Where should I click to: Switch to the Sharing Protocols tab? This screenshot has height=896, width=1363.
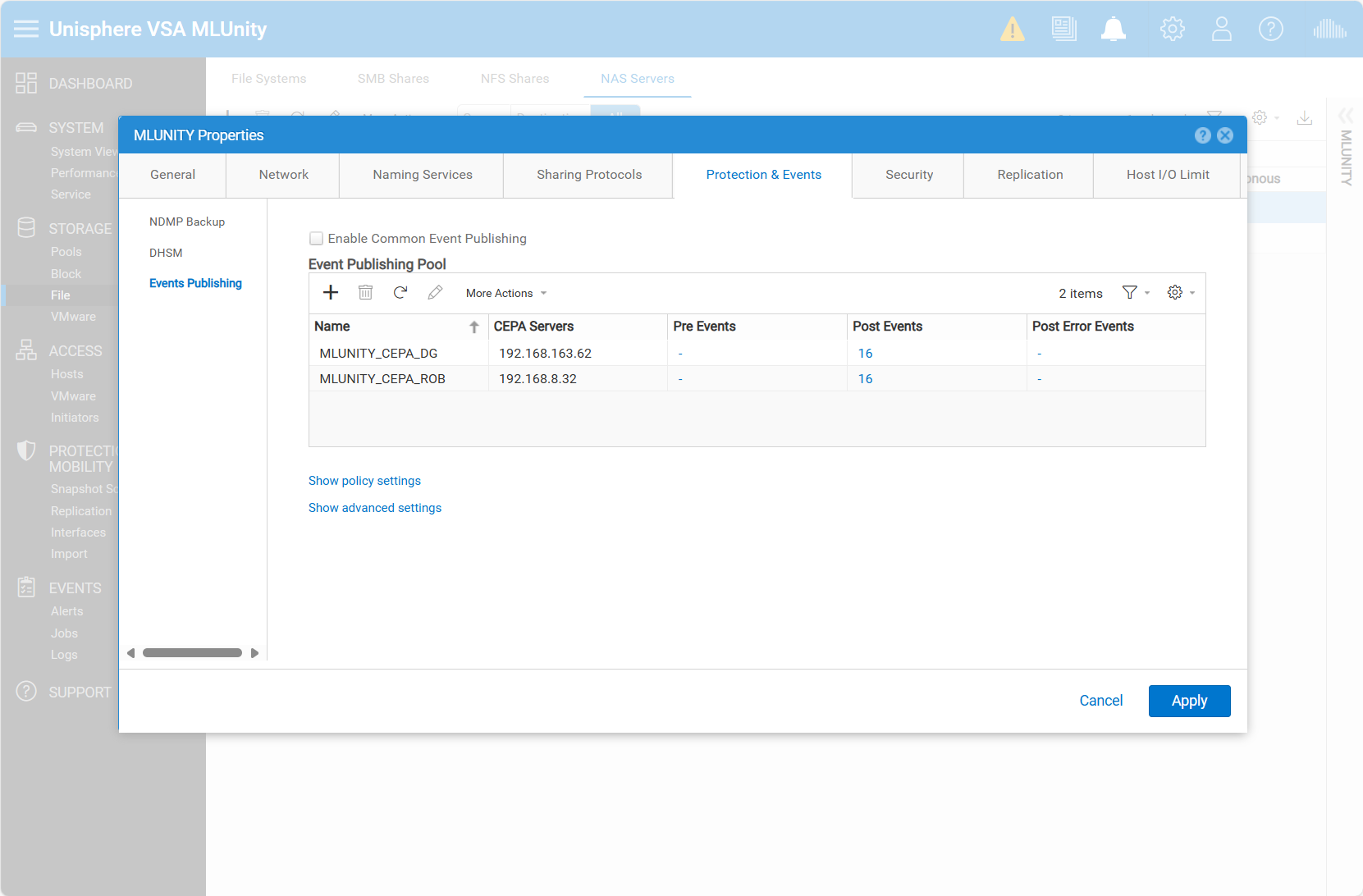[588, 175]
